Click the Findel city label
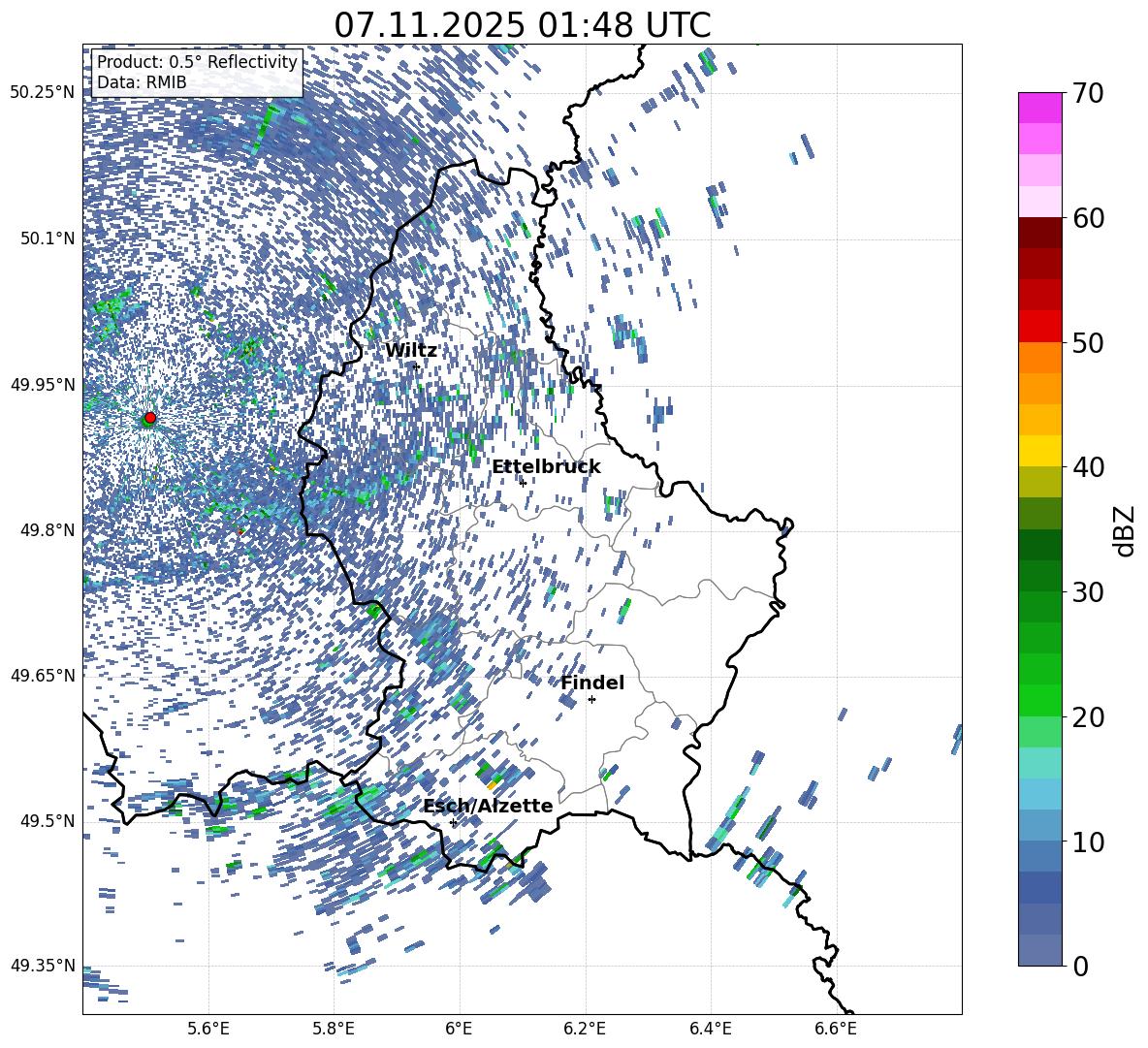1148x1048 pixels. 592,683
